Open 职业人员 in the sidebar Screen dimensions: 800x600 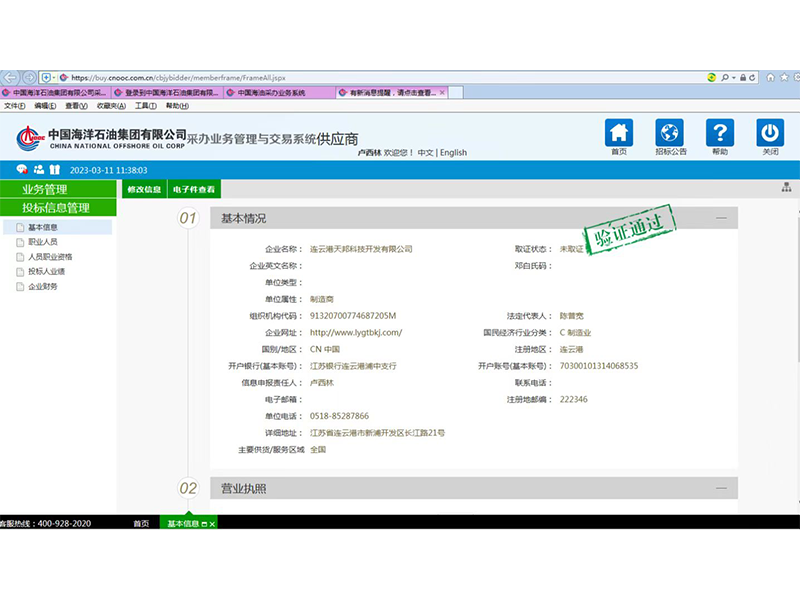[x=42, y=242]
